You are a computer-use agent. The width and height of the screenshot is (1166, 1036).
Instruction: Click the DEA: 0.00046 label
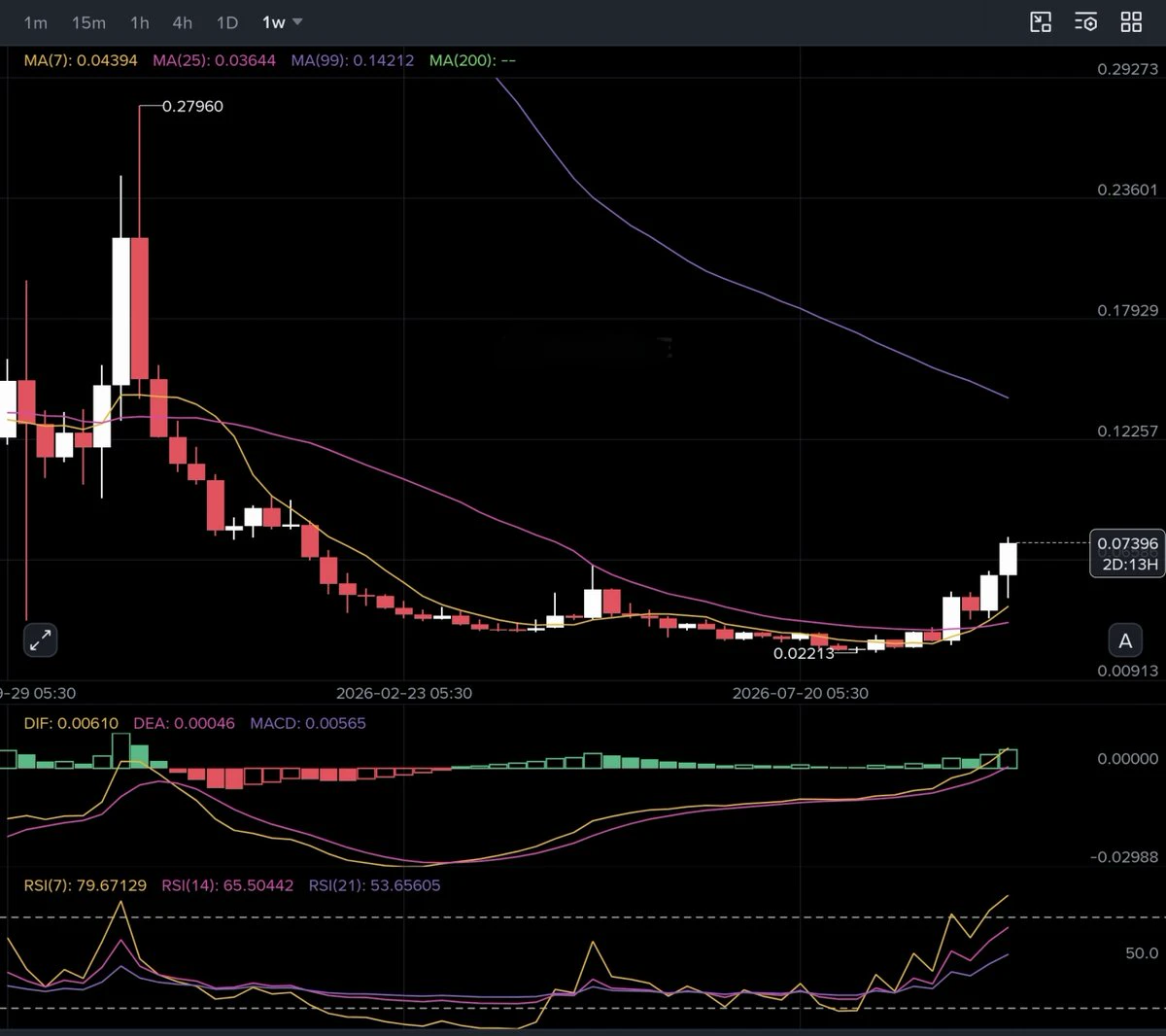tap(185, 723)
